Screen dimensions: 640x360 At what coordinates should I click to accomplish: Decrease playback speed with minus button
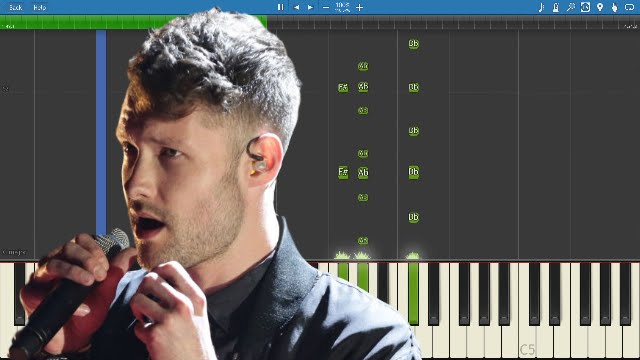pos(326,7)
